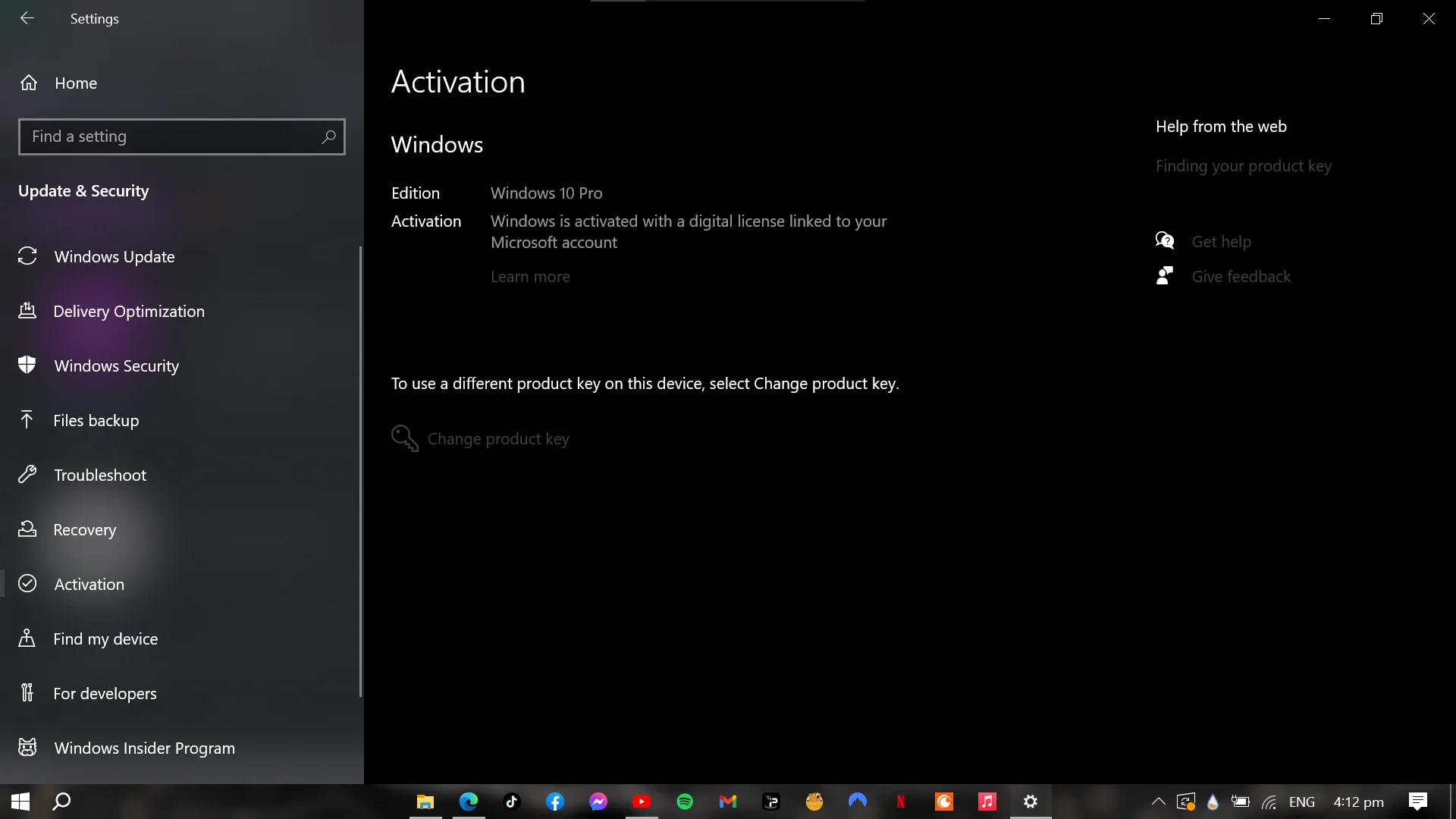Click ENG language indicator
This screenshot has height=819, width=1456.
tap(1302, 802)
